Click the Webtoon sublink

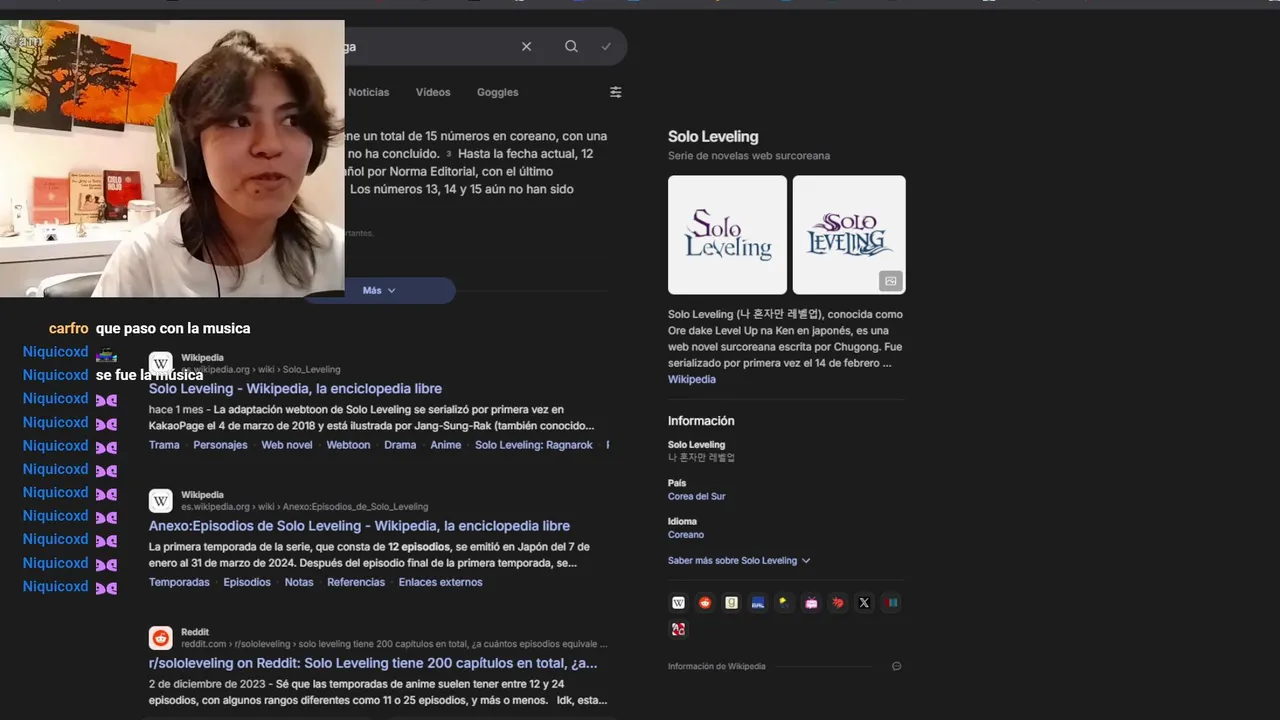[348, 445]
